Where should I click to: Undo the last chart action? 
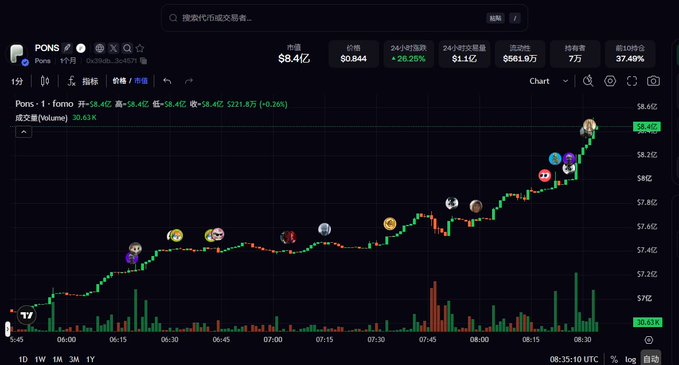(x=167, y=81)
